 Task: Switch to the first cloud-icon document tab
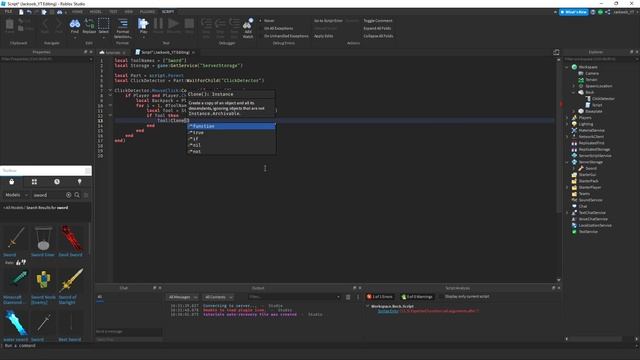[113, 52]
